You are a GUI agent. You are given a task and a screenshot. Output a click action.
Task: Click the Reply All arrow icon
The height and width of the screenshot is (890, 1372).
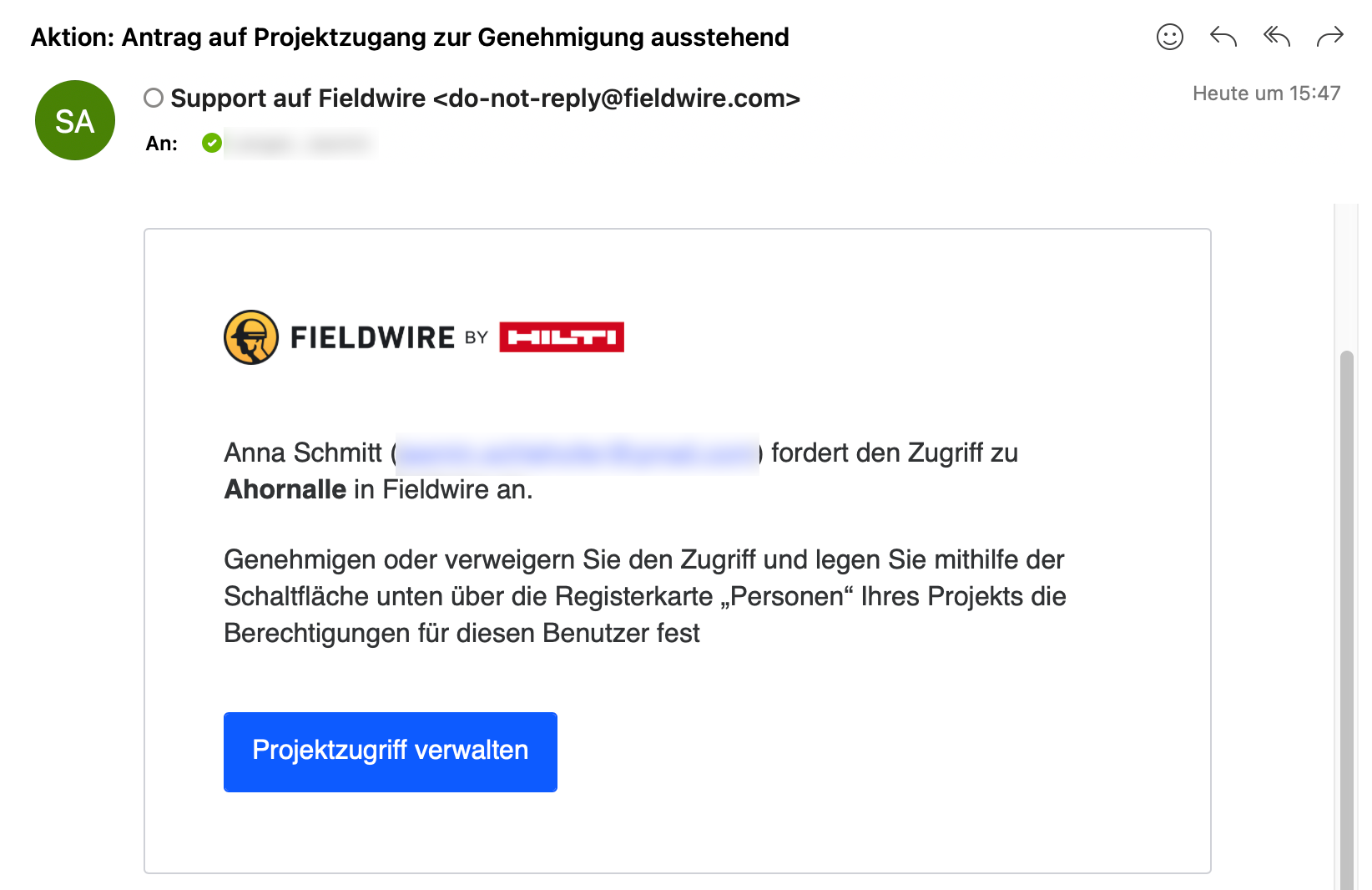tap(1276, 37)
